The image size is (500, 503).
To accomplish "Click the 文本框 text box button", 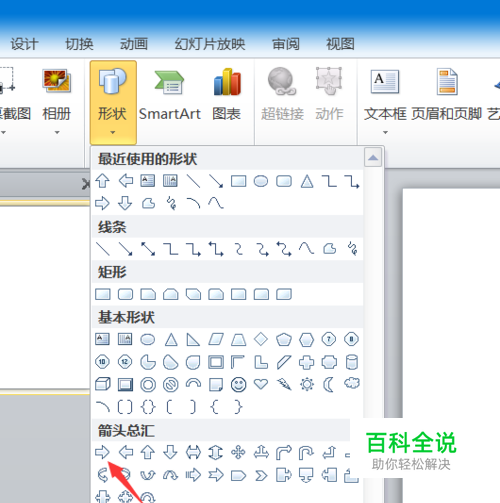I will [385, 95].
